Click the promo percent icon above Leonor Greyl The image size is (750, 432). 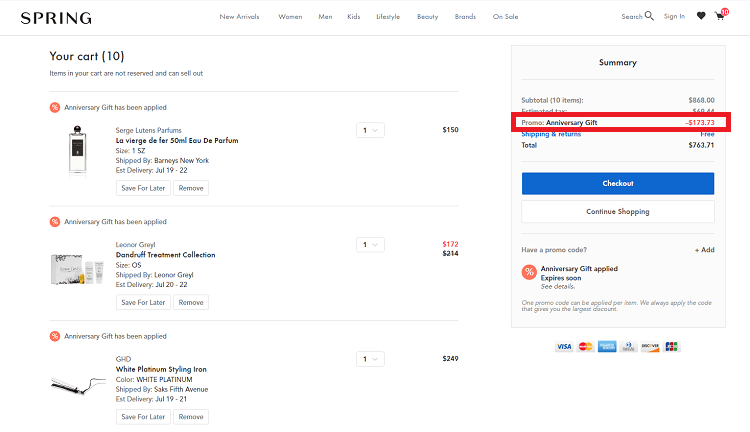55,222
